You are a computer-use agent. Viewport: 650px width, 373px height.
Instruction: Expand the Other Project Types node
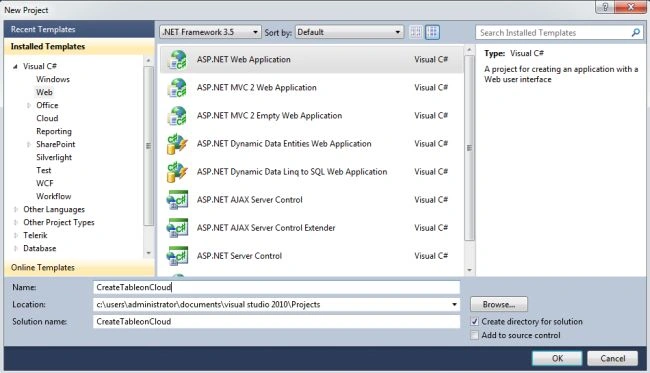[16, 223]
